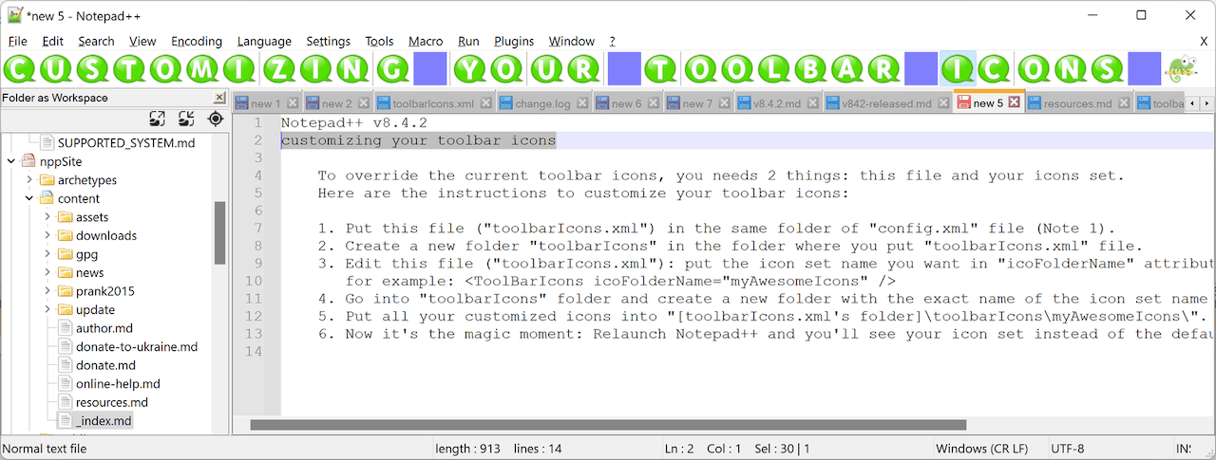Click the C icon starting CUSTOMIZING
The height and width of the screenshot is (460, 1216).
22,69
